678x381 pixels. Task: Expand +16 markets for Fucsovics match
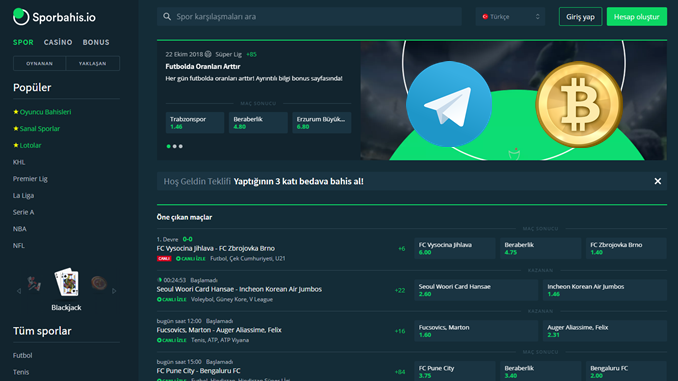pyautogui.click(x=400, y=331)
